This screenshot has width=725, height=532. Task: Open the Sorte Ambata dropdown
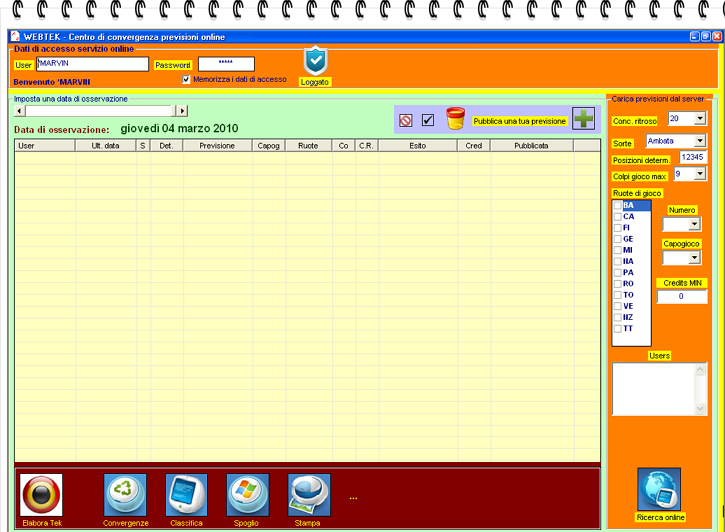700,141
